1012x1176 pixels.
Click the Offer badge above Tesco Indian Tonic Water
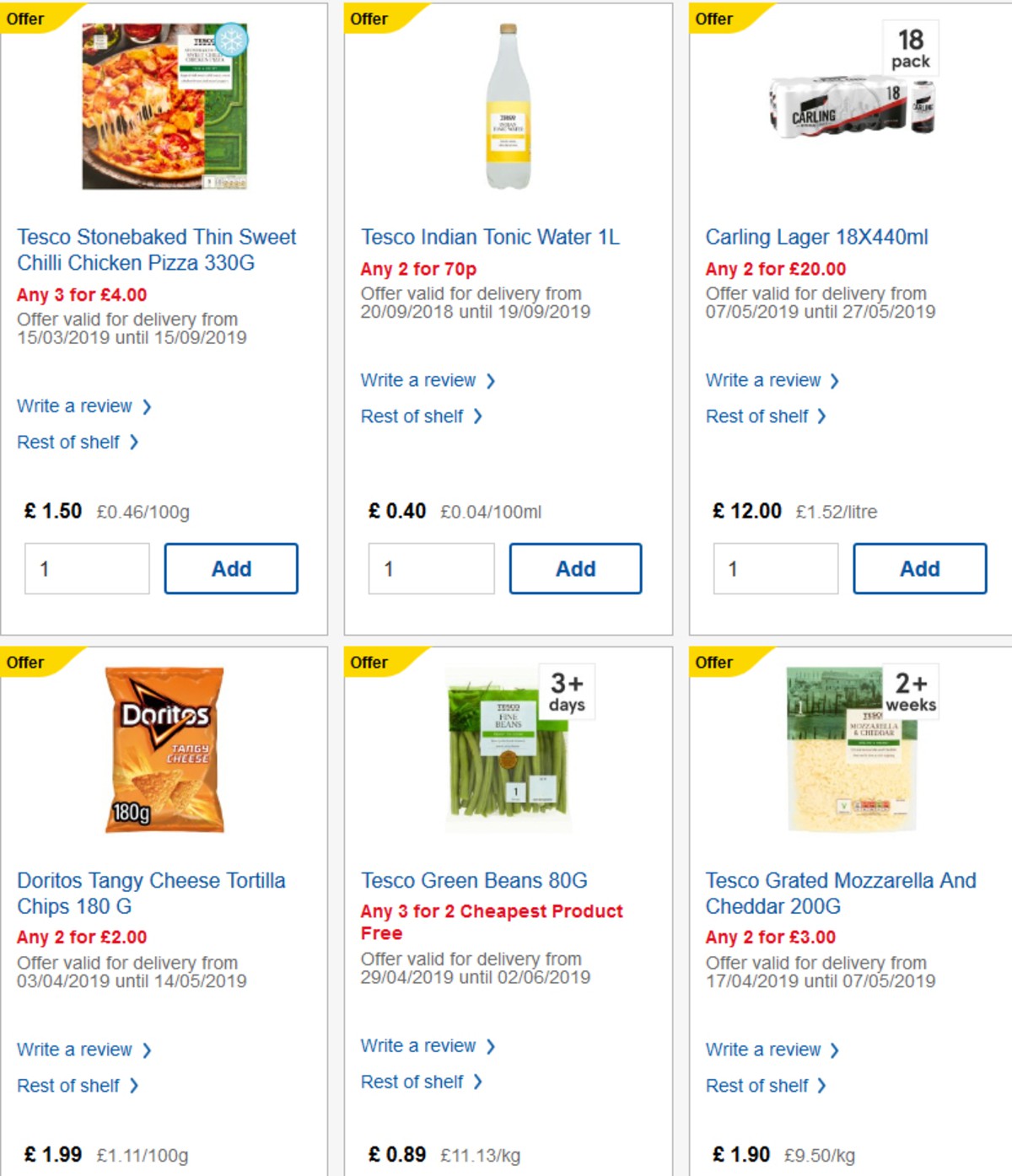pyautogui.click(x=369, y=19)
